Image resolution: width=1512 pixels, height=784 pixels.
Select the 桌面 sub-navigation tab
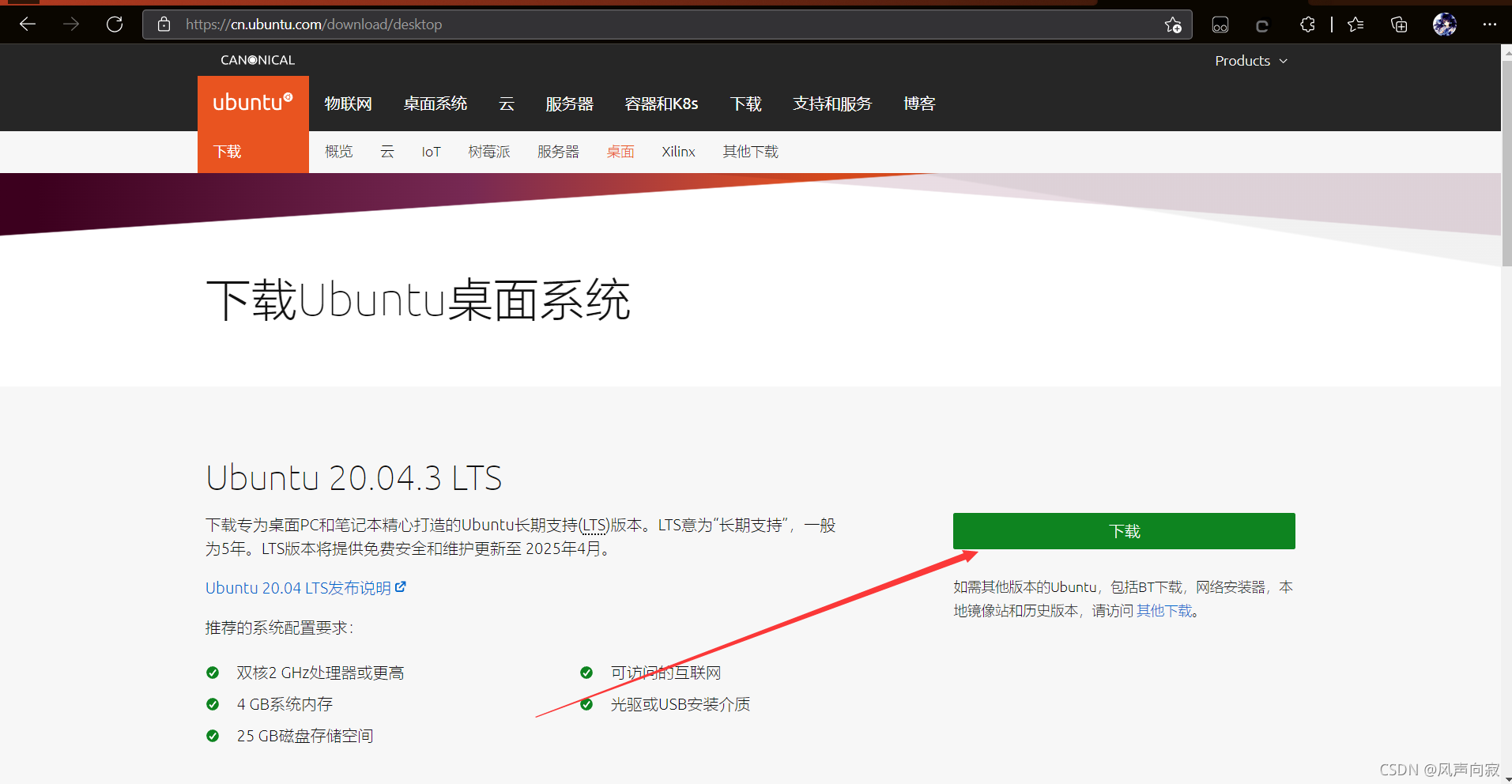click(x=620, y=152)
